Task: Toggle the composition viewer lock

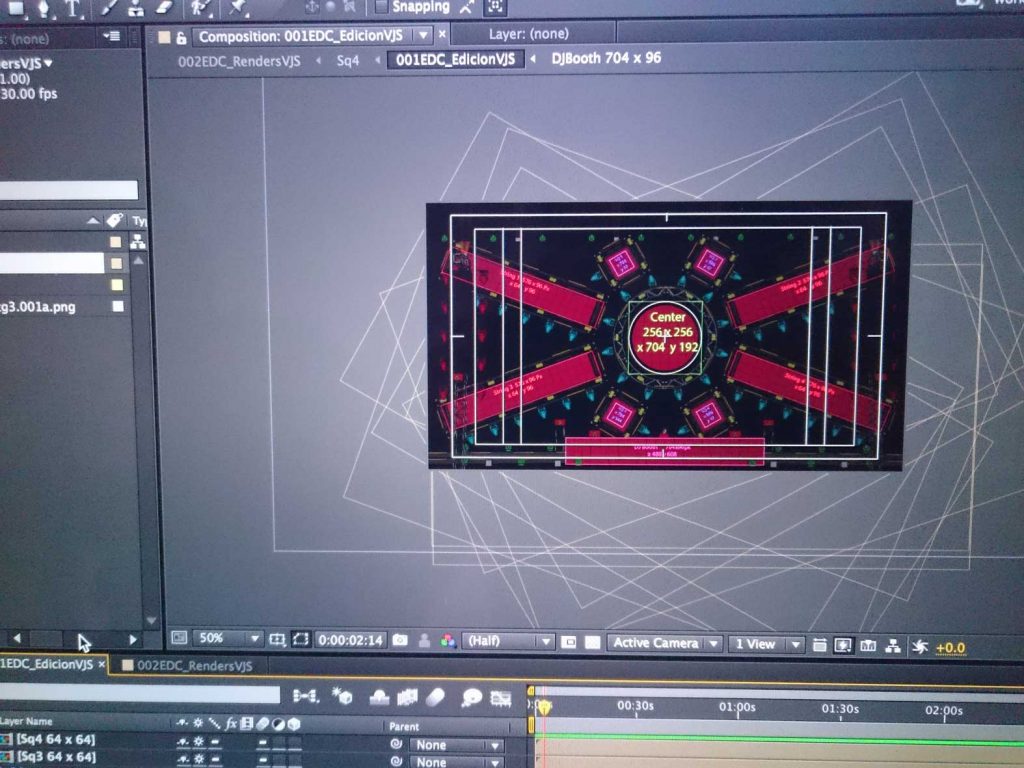Action: pos(181,37)
